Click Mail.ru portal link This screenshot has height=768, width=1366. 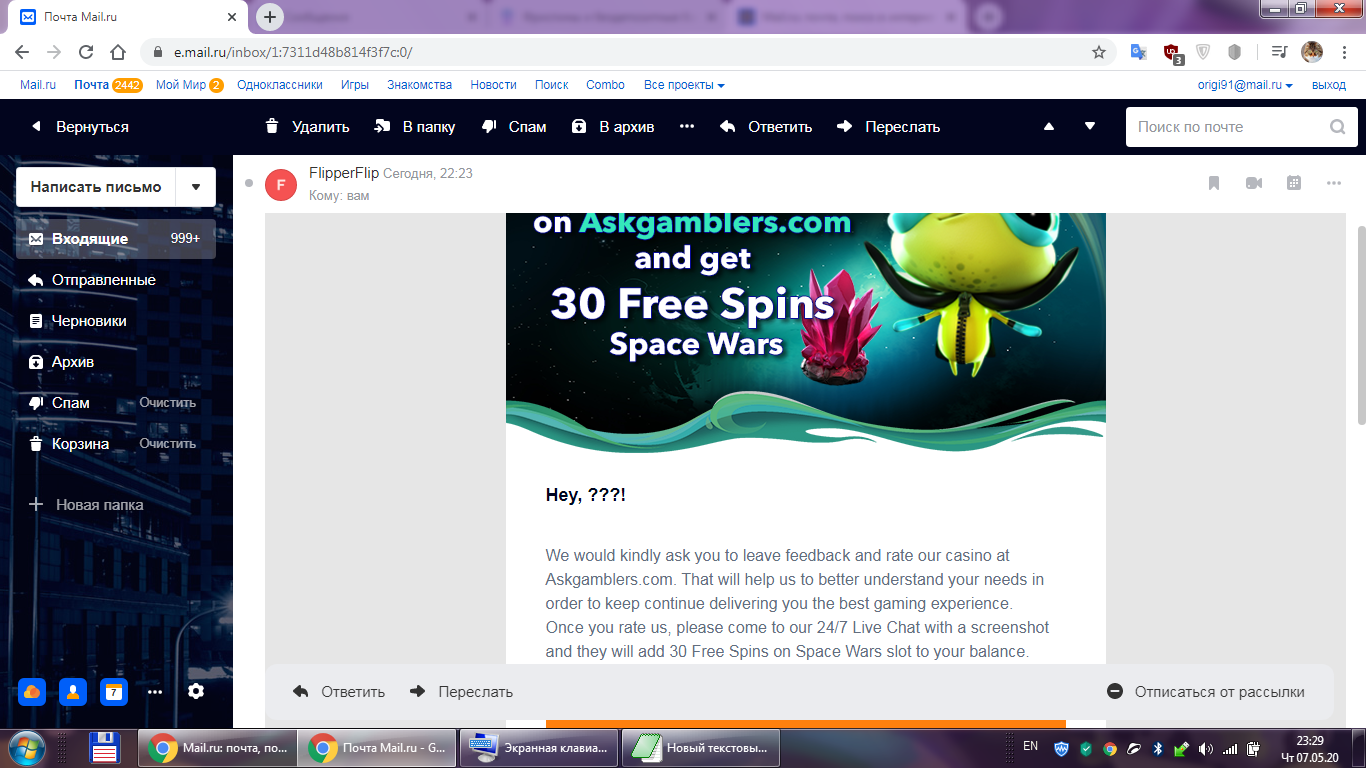pos(38,85)
